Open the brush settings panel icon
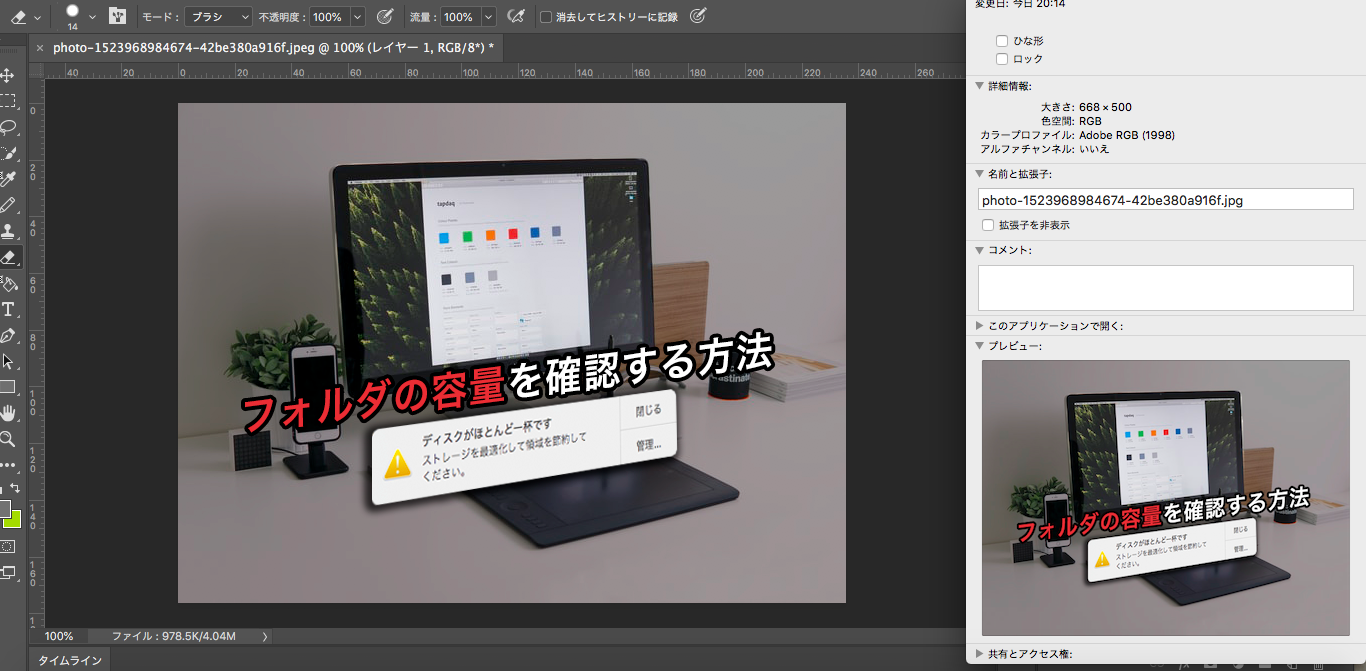This screenshot has width=1366, height=671. pyautogui.click(x=117, y=17)
